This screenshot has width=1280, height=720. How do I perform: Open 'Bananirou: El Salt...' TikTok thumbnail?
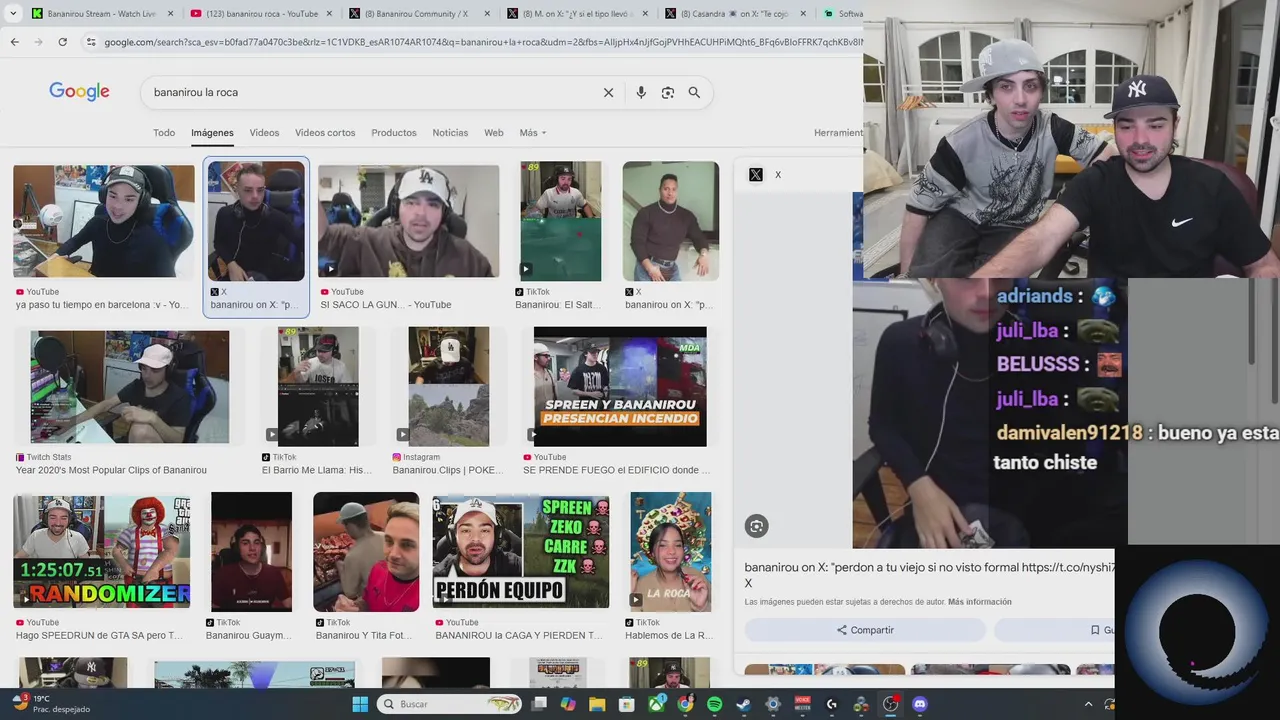point(561,221)
